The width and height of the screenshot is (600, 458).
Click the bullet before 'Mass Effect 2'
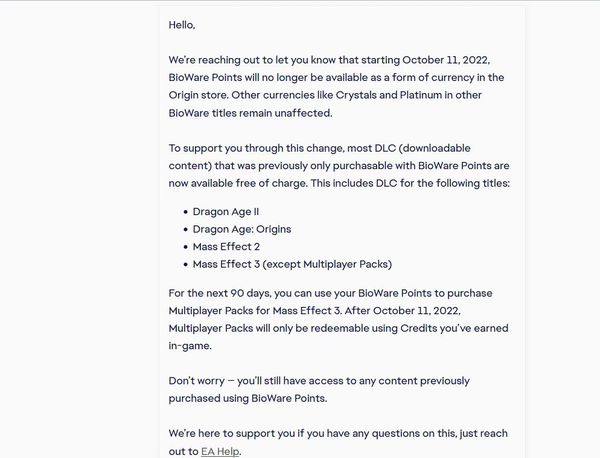click(x=185, y=247)
